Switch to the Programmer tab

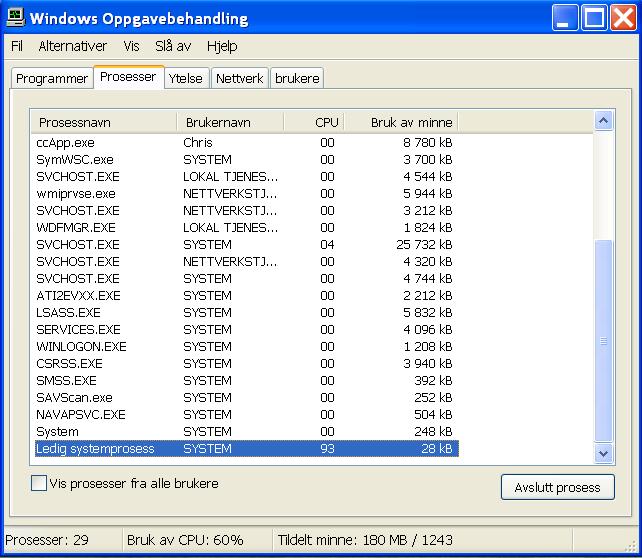[x=52, y=78]
